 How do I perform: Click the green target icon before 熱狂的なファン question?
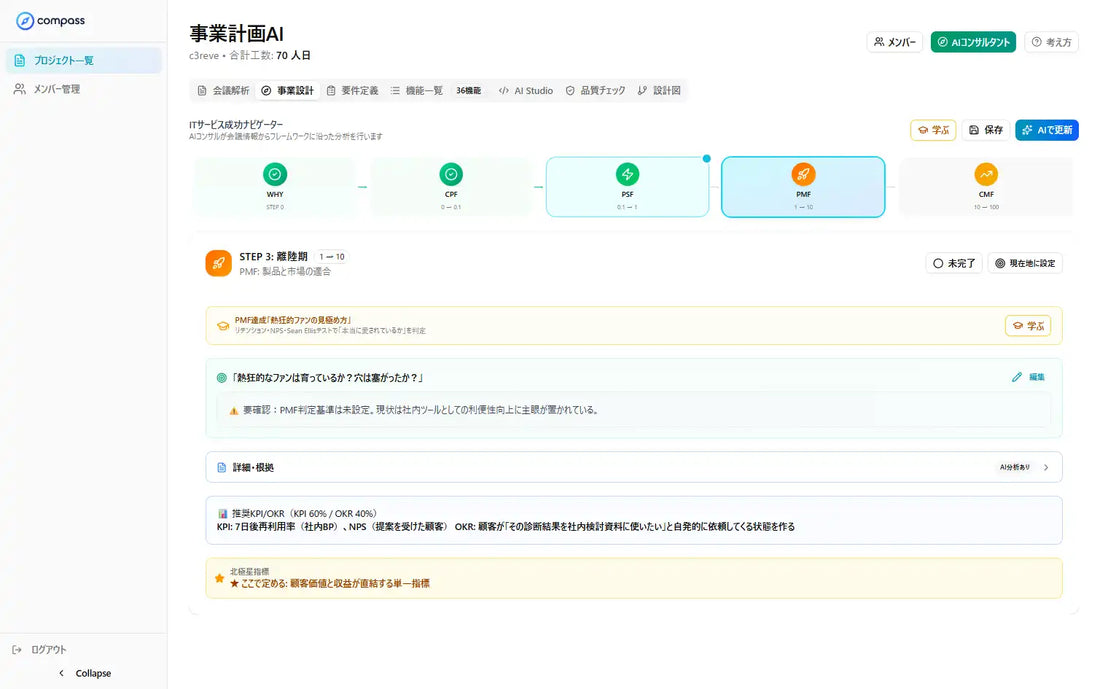[x=222, y=378]
